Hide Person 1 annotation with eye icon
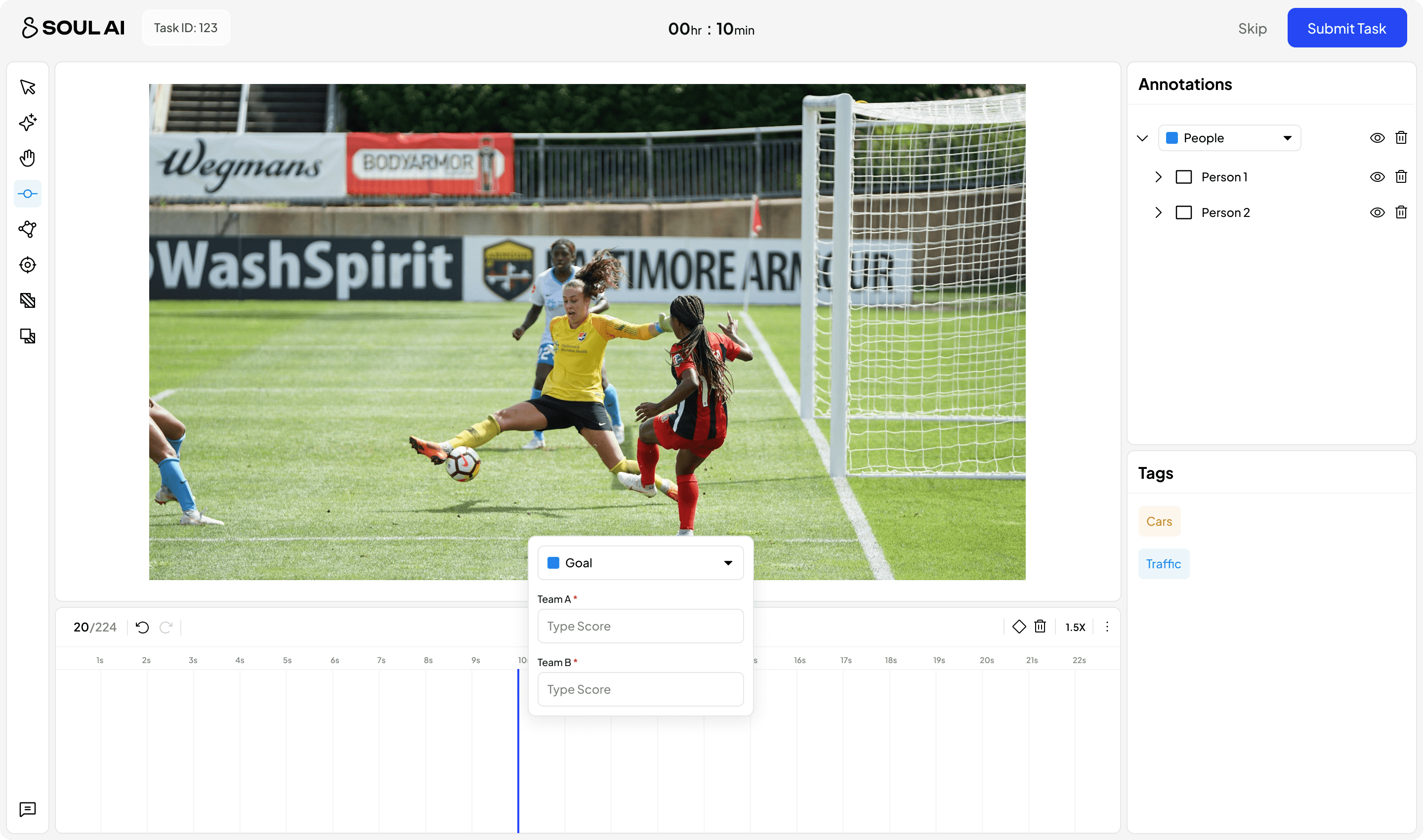 [x=1377, y=177]
